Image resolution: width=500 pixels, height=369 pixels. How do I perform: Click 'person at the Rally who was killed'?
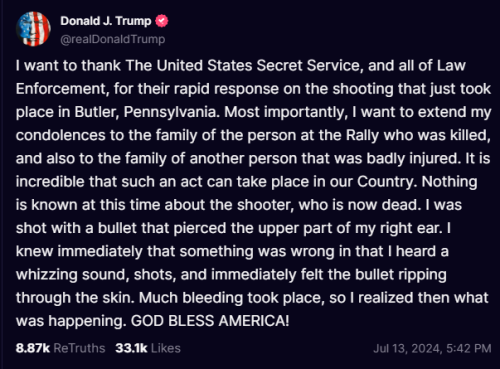click(369, 135)
